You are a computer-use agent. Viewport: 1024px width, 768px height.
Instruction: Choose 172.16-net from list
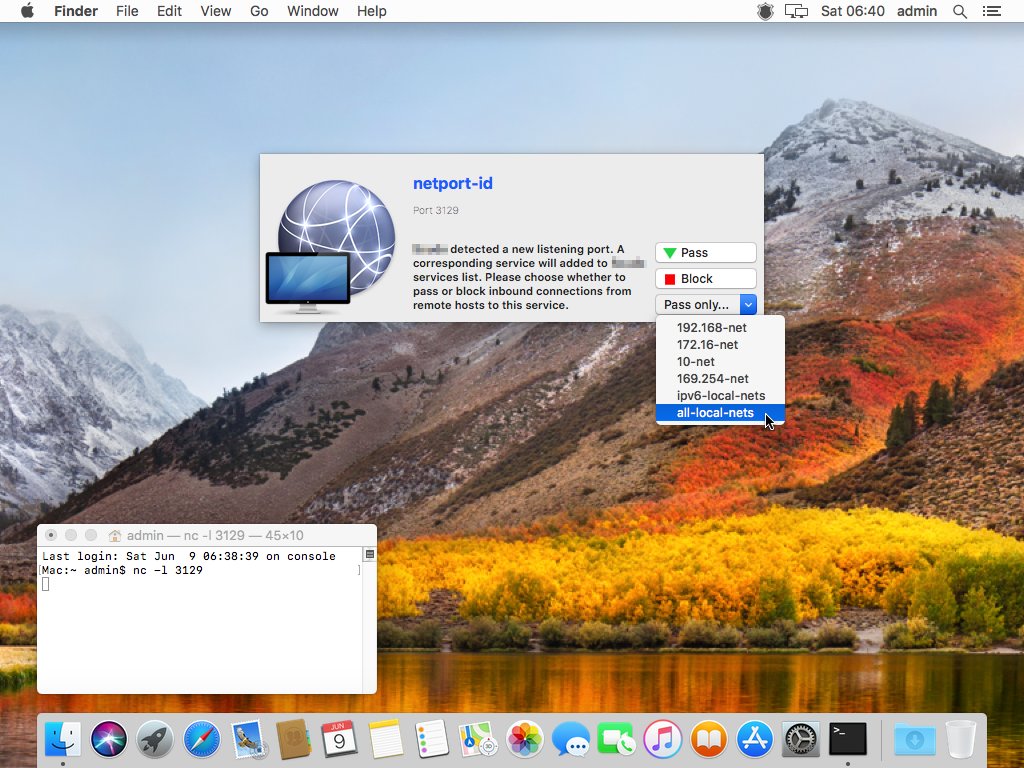720,345
